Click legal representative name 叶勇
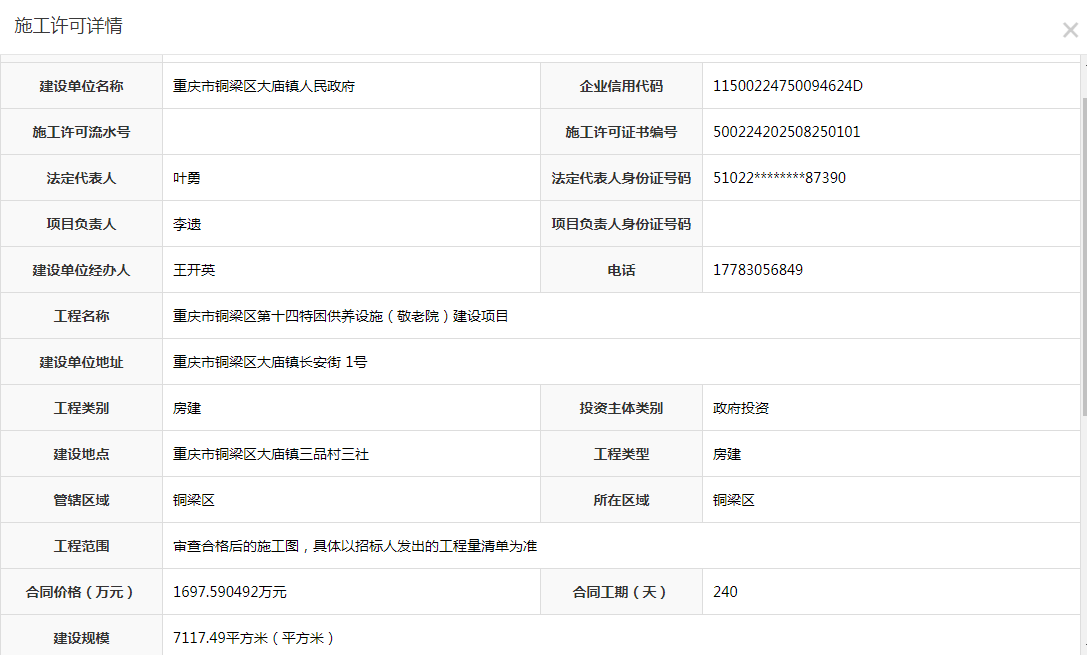This screenshot has height=658, width=1087. [x=187, y=178]
